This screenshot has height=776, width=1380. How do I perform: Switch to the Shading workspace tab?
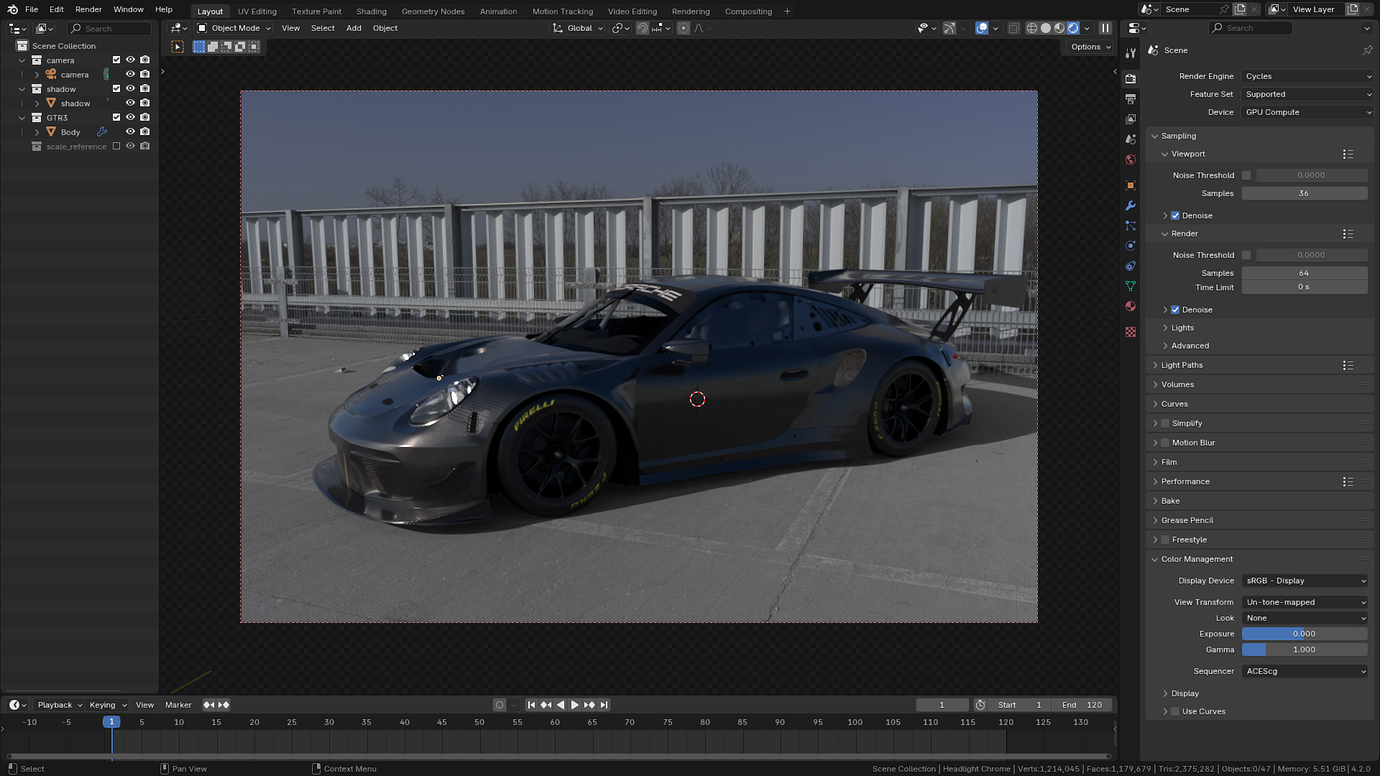click(x=371, y=11)
